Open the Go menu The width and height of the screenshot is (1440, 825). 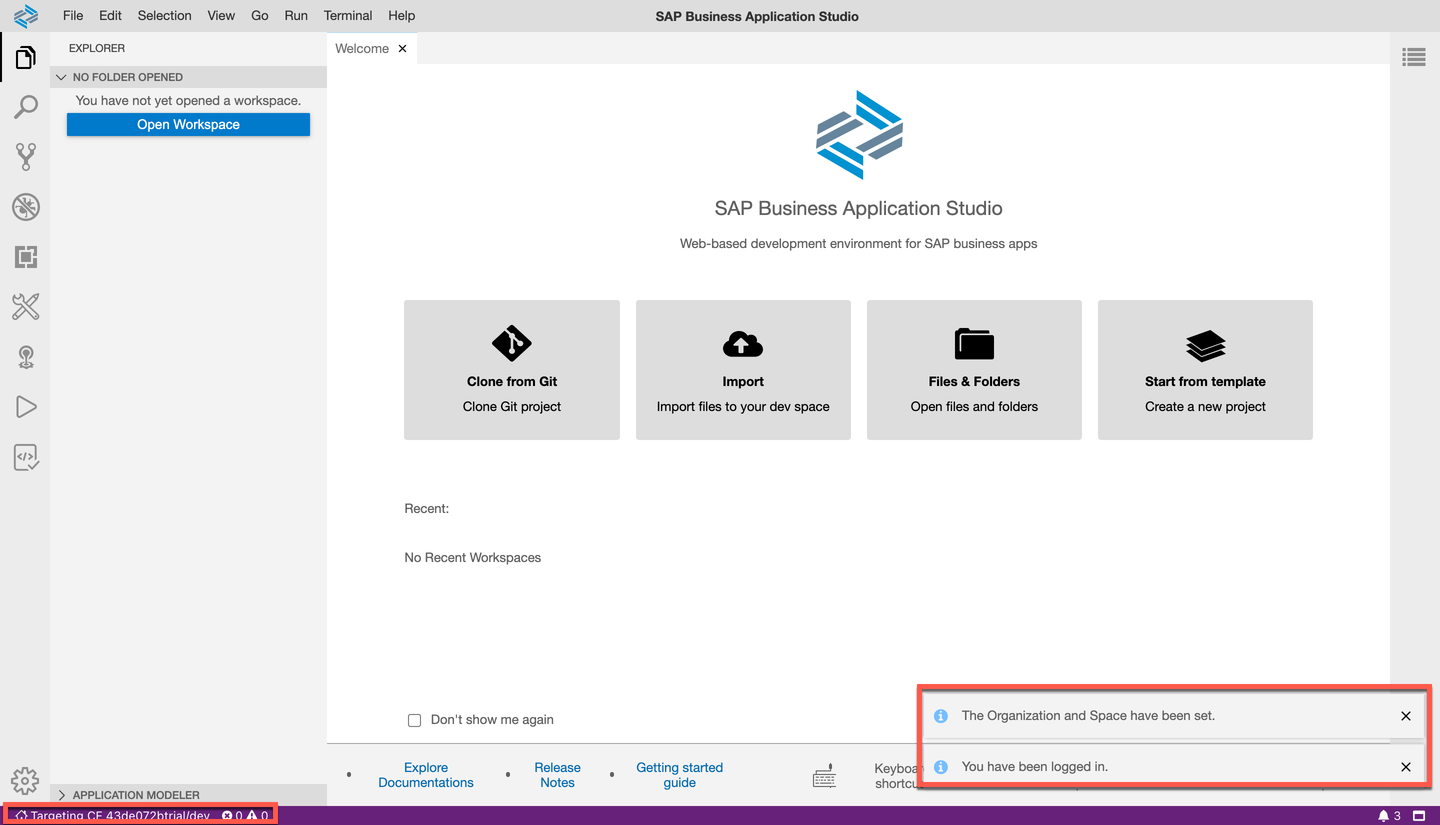point(260,16)
